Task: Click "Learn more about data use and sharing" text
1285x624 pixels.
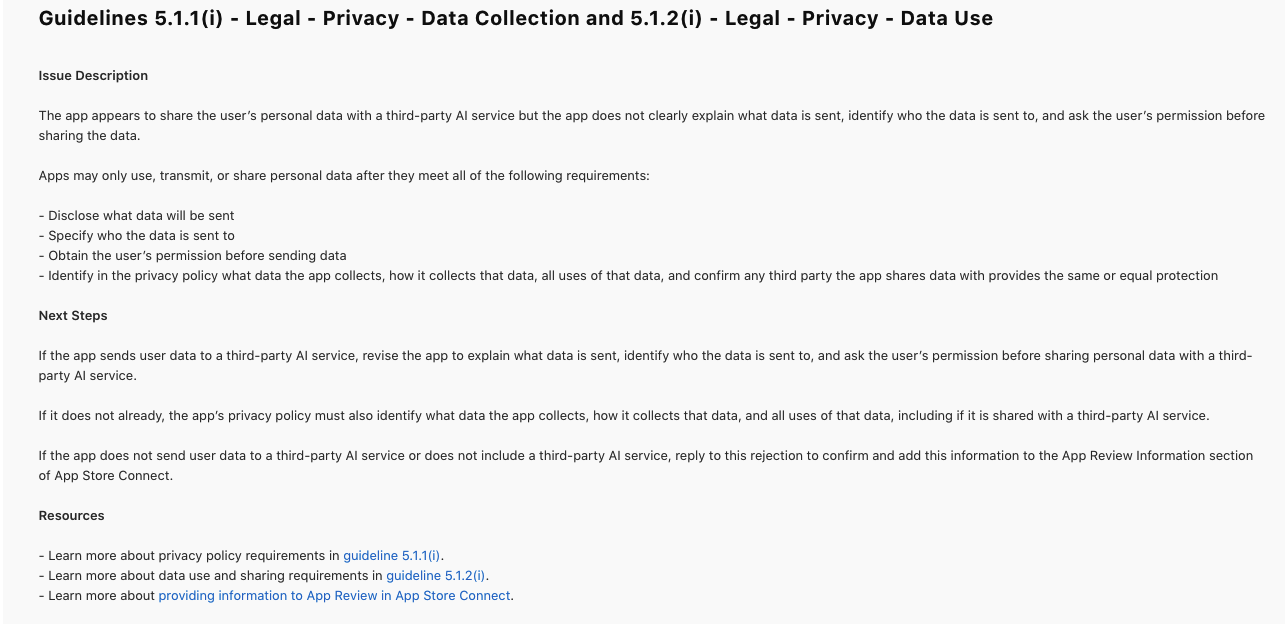Action: [x=212, y=575]
